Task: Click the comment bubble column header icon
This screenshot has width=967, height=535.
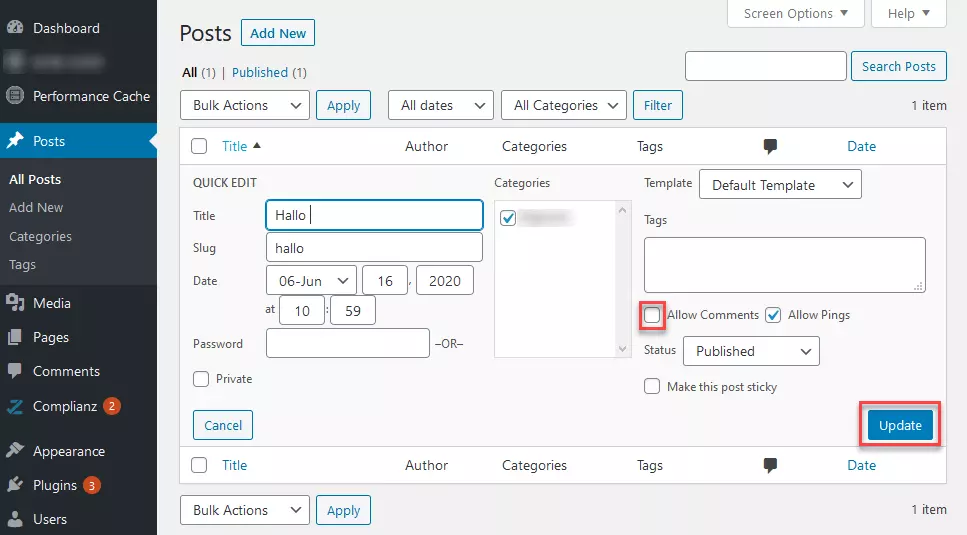Action: coord(770,146)
